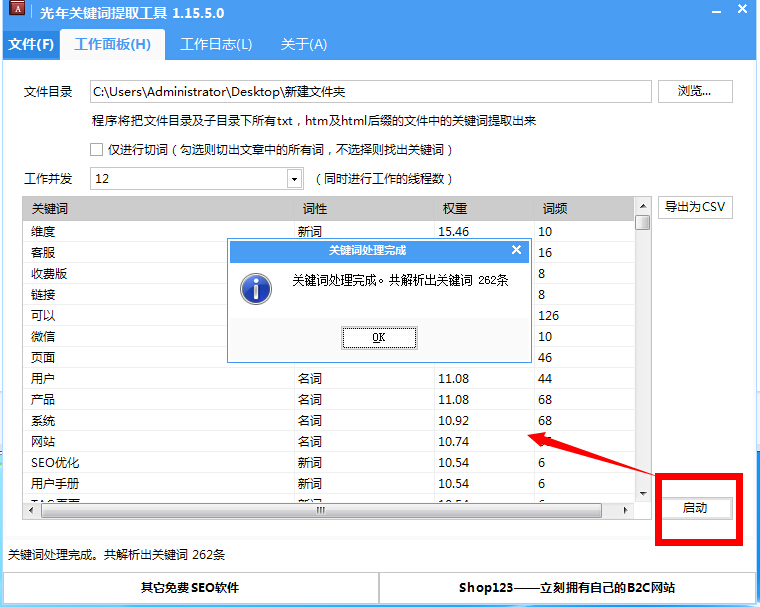760x607 pixels.
Task: Open the 关于(A) tab
Action: (x=303, y=45)
